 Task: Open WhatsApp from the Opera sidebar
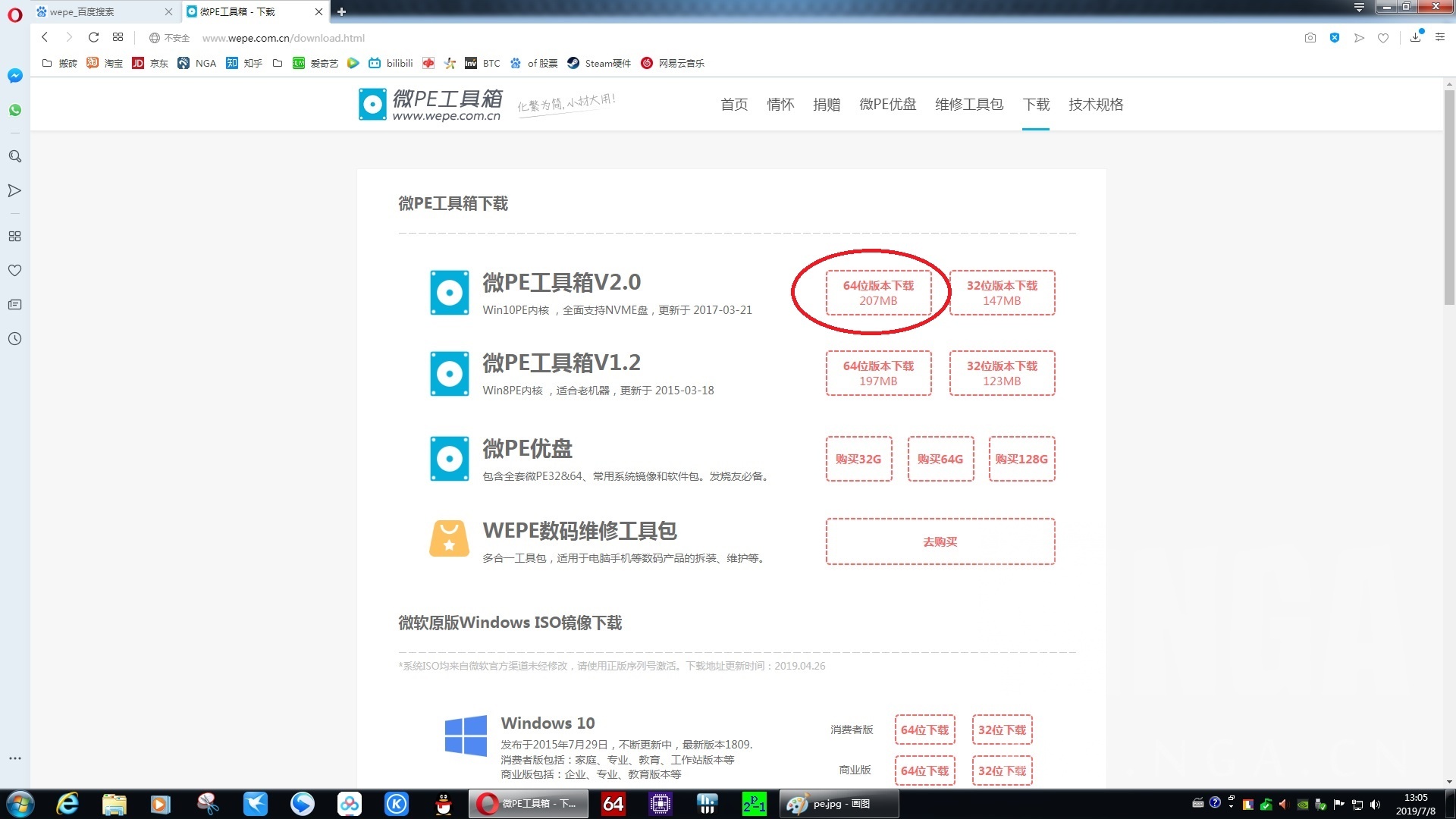(14, 109)
